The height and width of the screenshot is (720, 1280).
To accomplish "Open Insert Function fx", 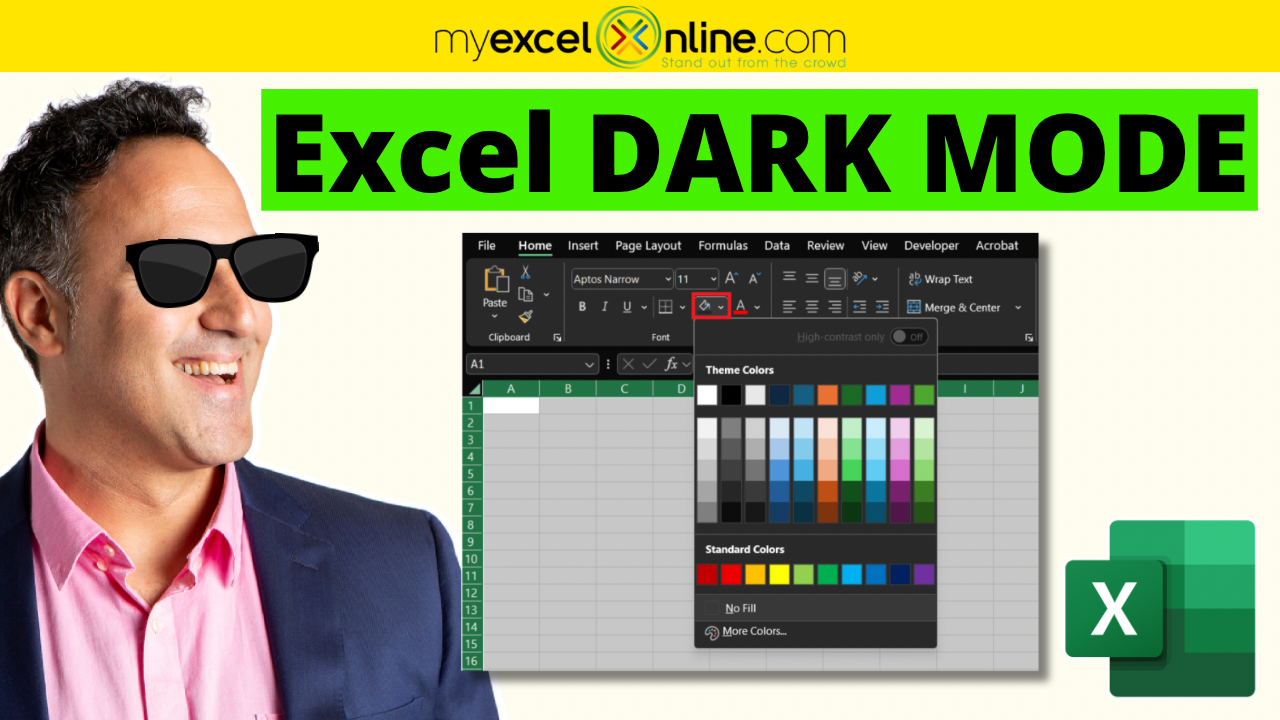I will click(x=672, y=364).
